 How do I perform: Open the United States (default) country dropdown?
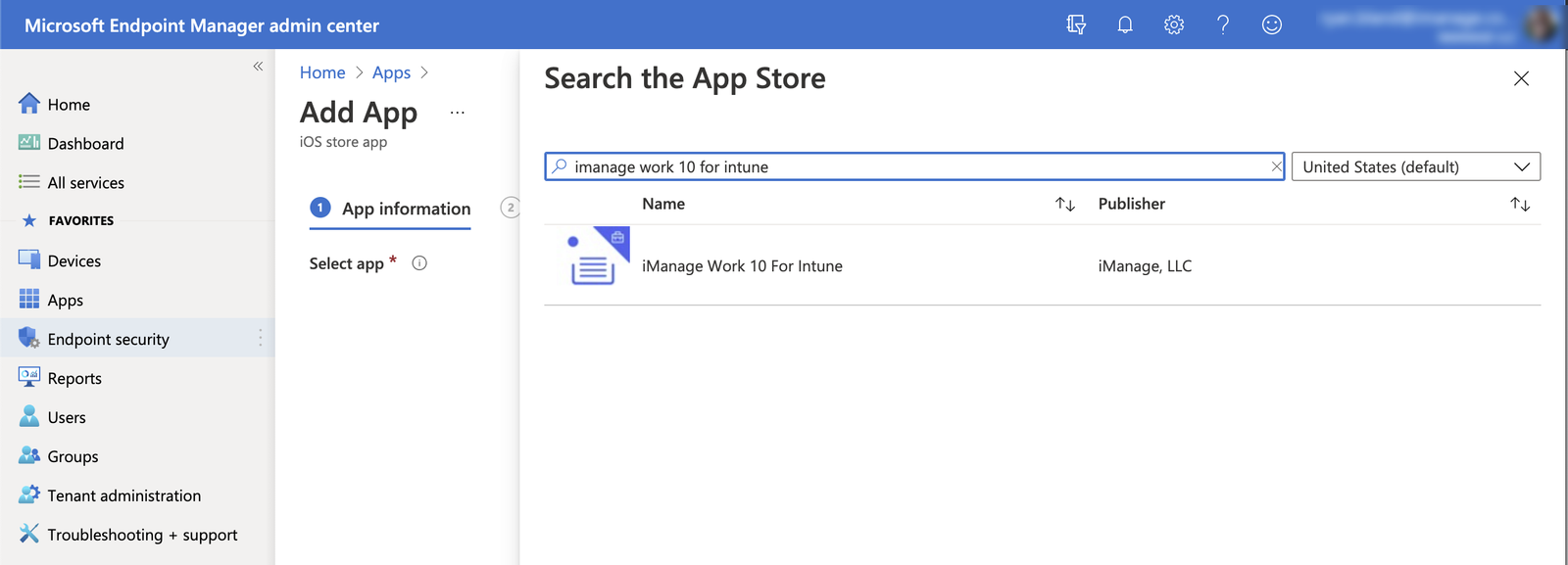coord(1416,166)
